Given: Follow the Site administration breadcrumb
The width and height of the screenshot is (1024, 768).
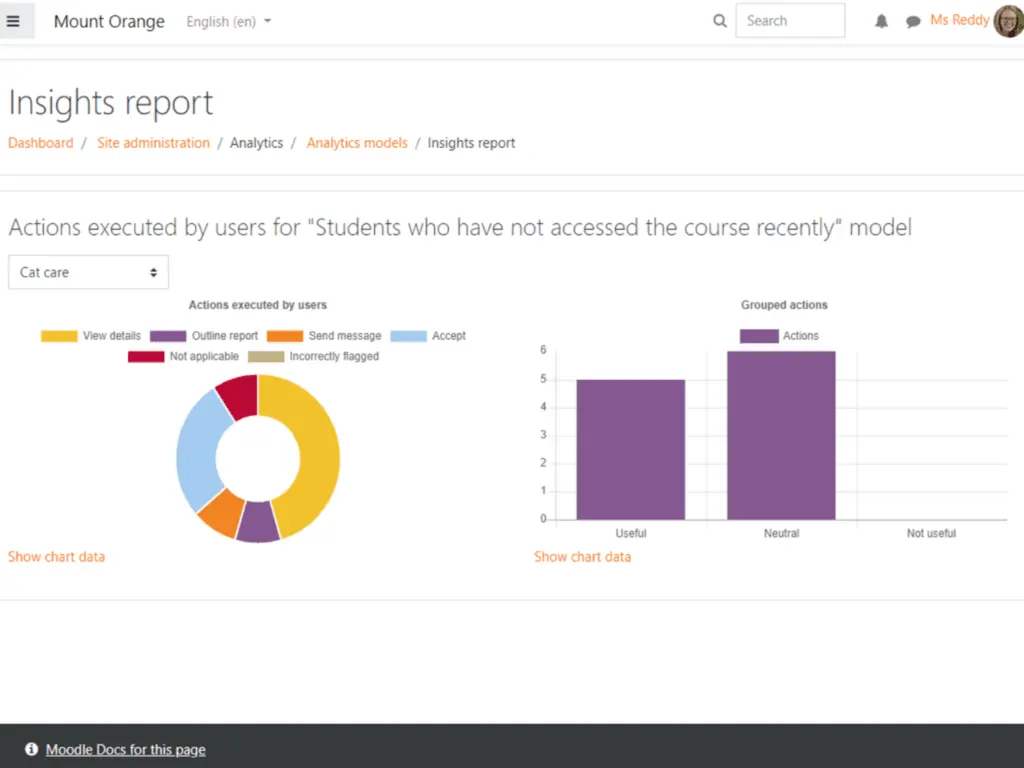Looking at the screenshot, I should point(153,143).
